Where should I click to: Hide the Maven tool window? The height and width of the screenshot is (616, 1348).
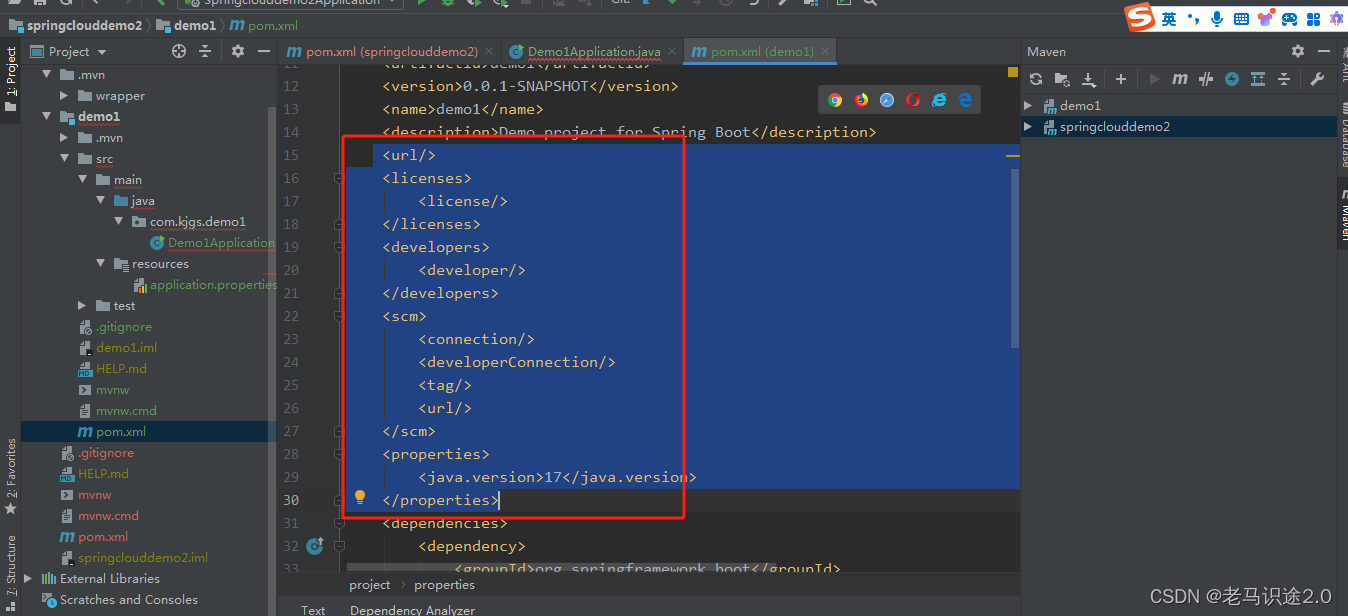click(x=1324, y=51)
